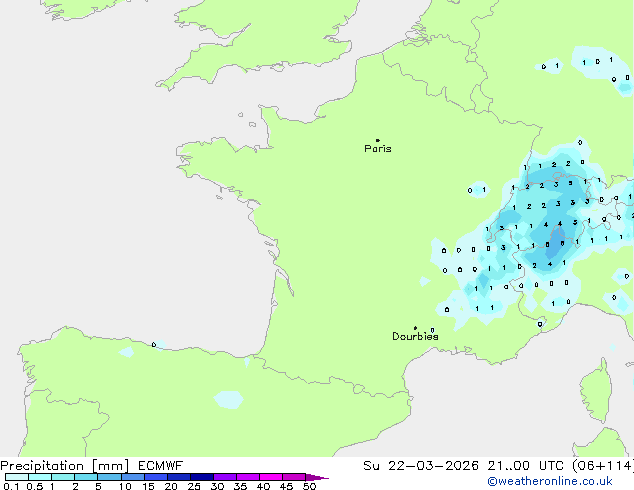This screenshot has height=490, width=634.
Task: Select the 2 mm legend swatch
Action: (x=86, y=477)
